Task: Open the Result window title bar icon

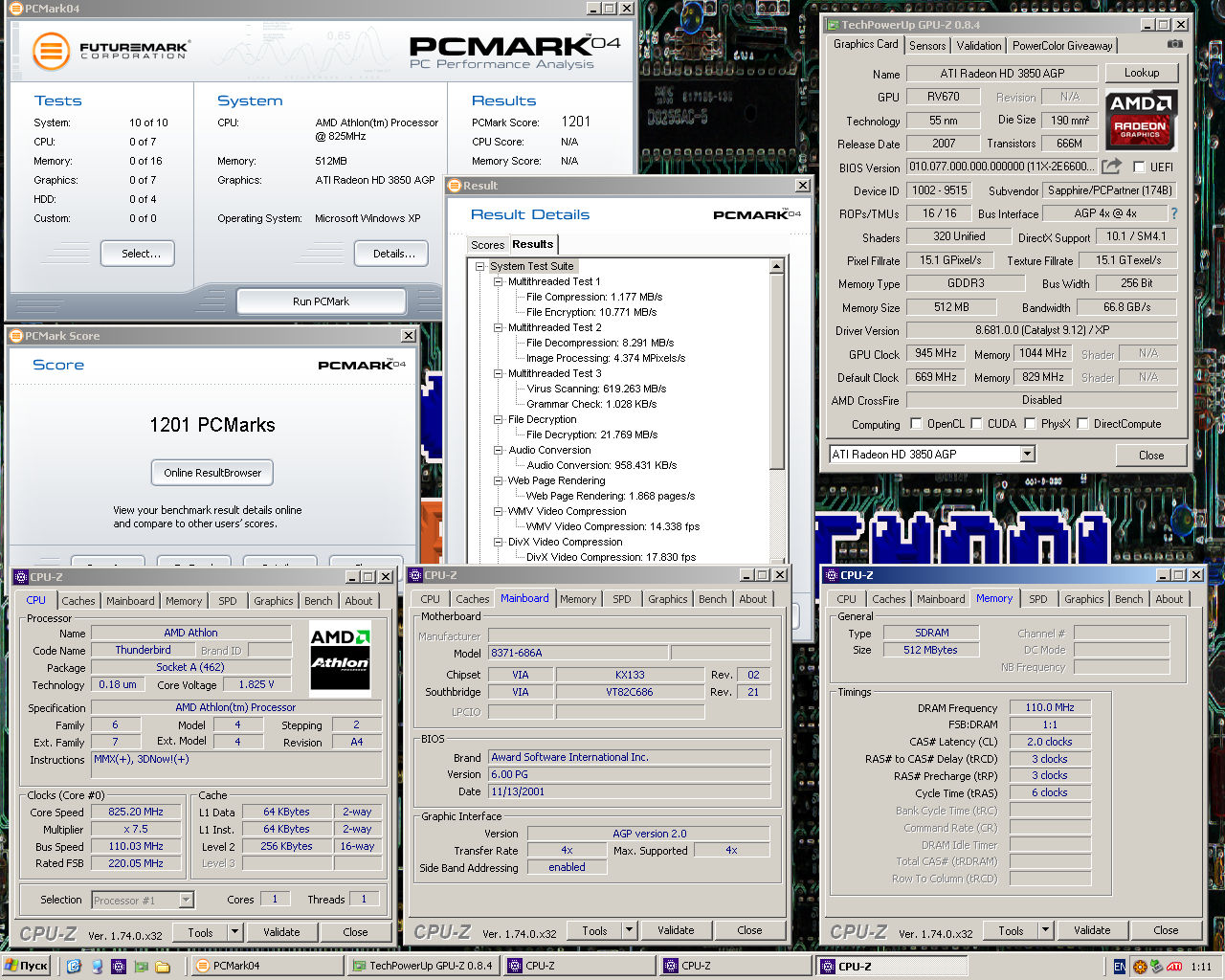Action: tap(456, 186)
